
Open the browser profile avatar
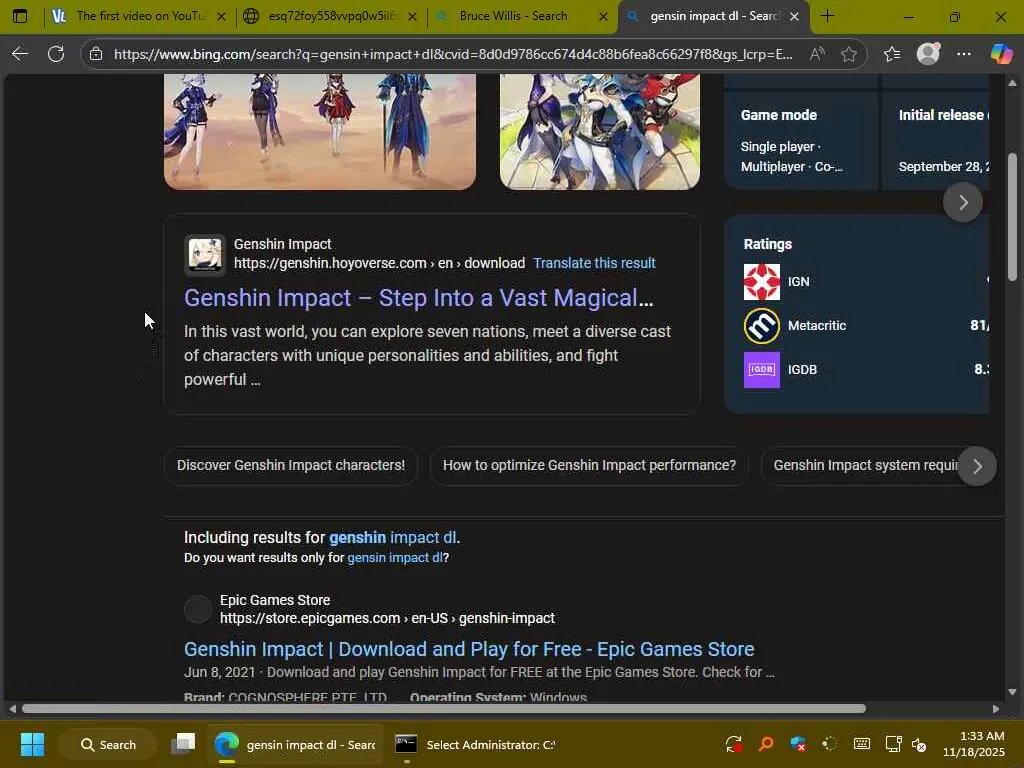[x=928, y=54]
